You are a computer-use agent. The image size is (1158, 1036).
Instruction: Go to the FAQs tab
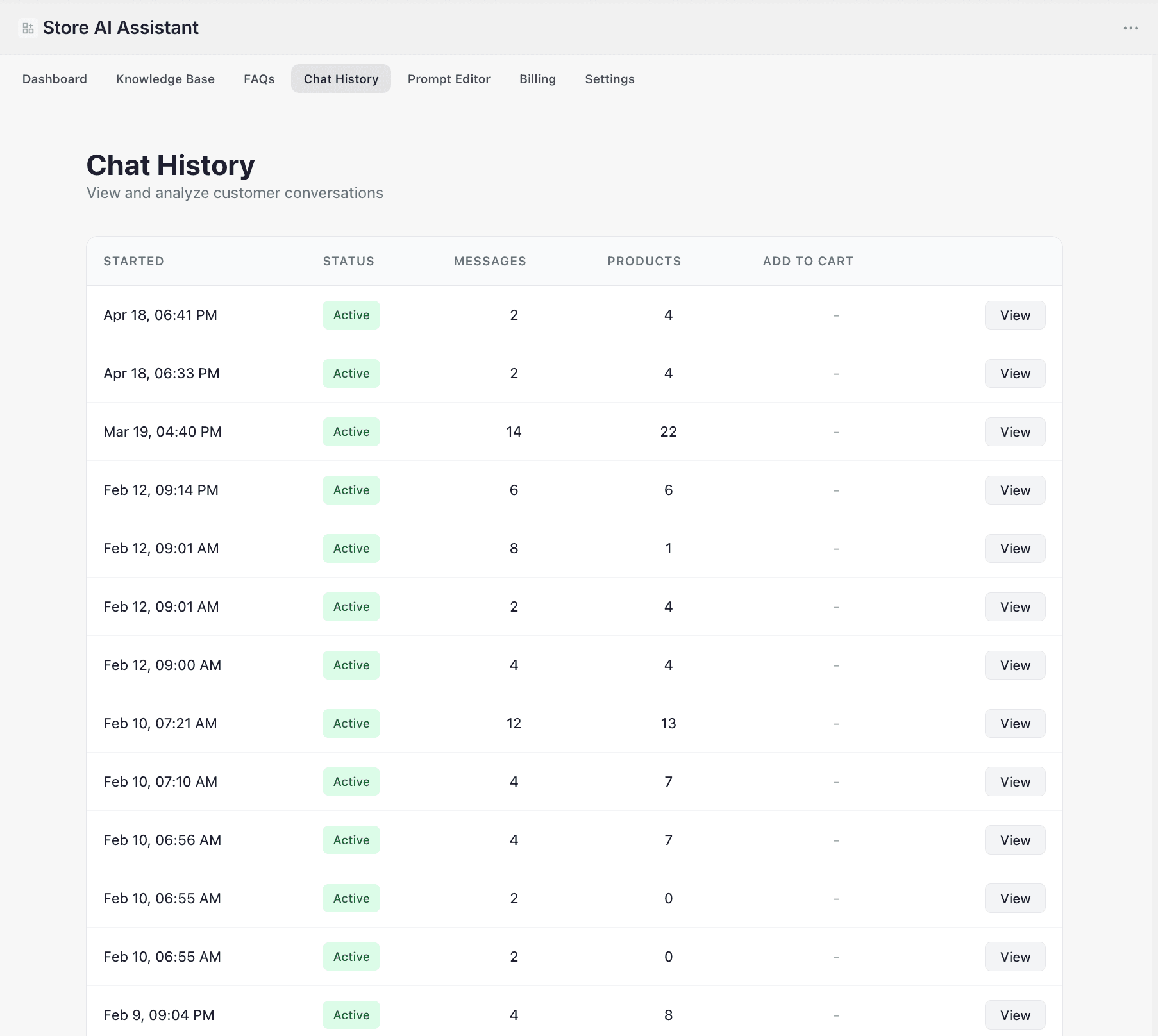click(258, 79)
